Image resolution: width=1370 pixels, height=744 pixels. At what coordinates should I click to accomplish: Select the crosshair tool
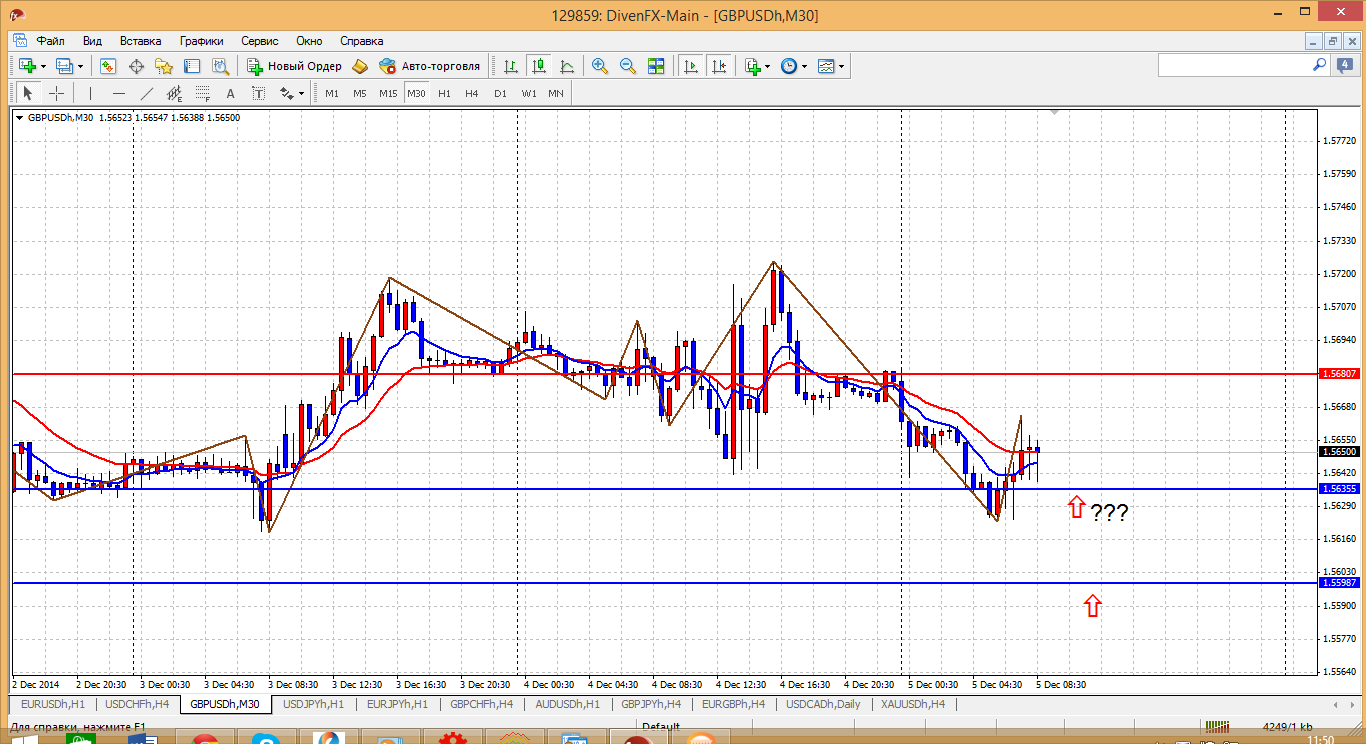[x=57, y=93]
